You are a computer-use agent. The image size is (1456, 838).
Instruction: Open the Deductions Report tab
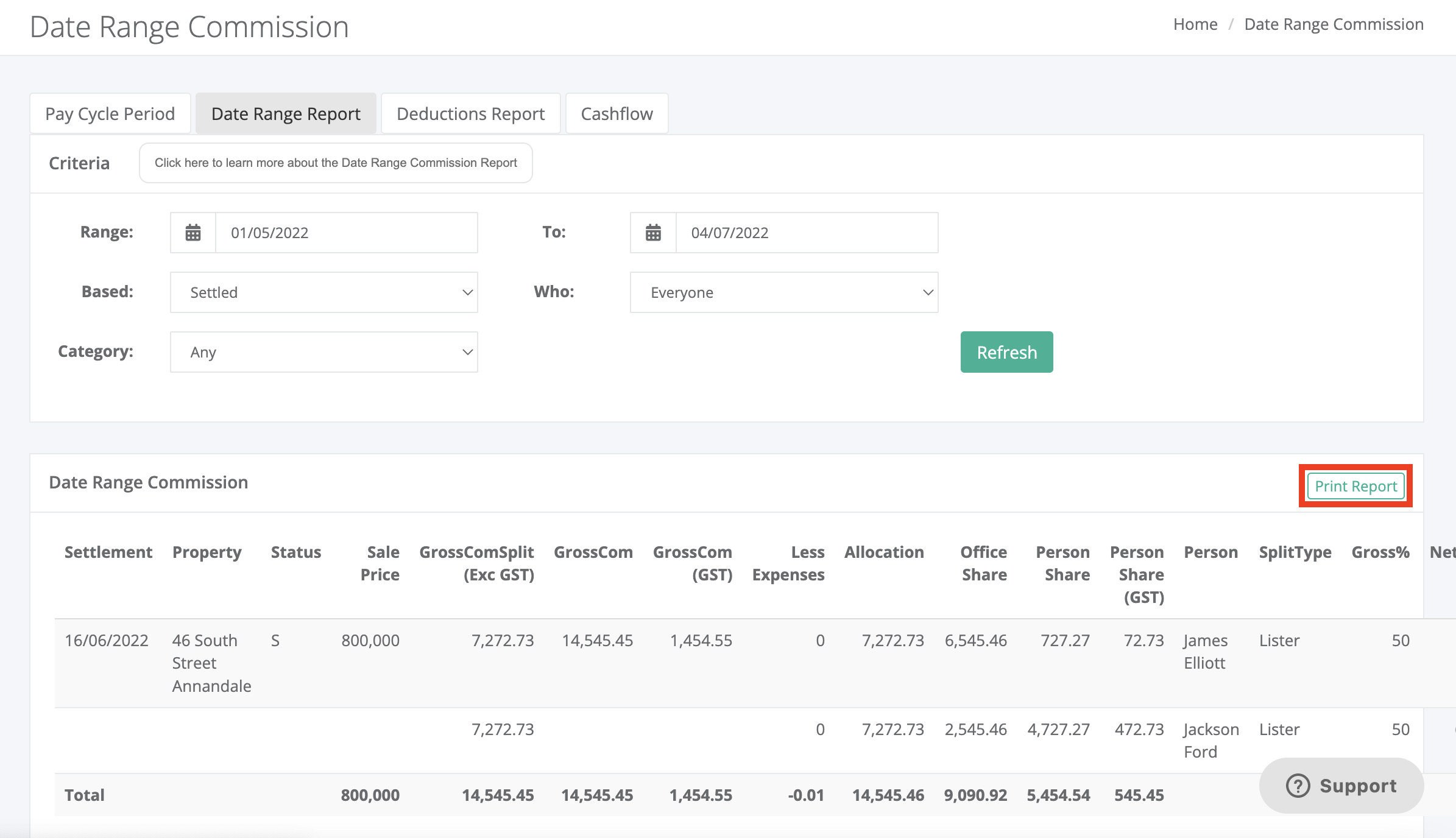(x=471, y=114)
